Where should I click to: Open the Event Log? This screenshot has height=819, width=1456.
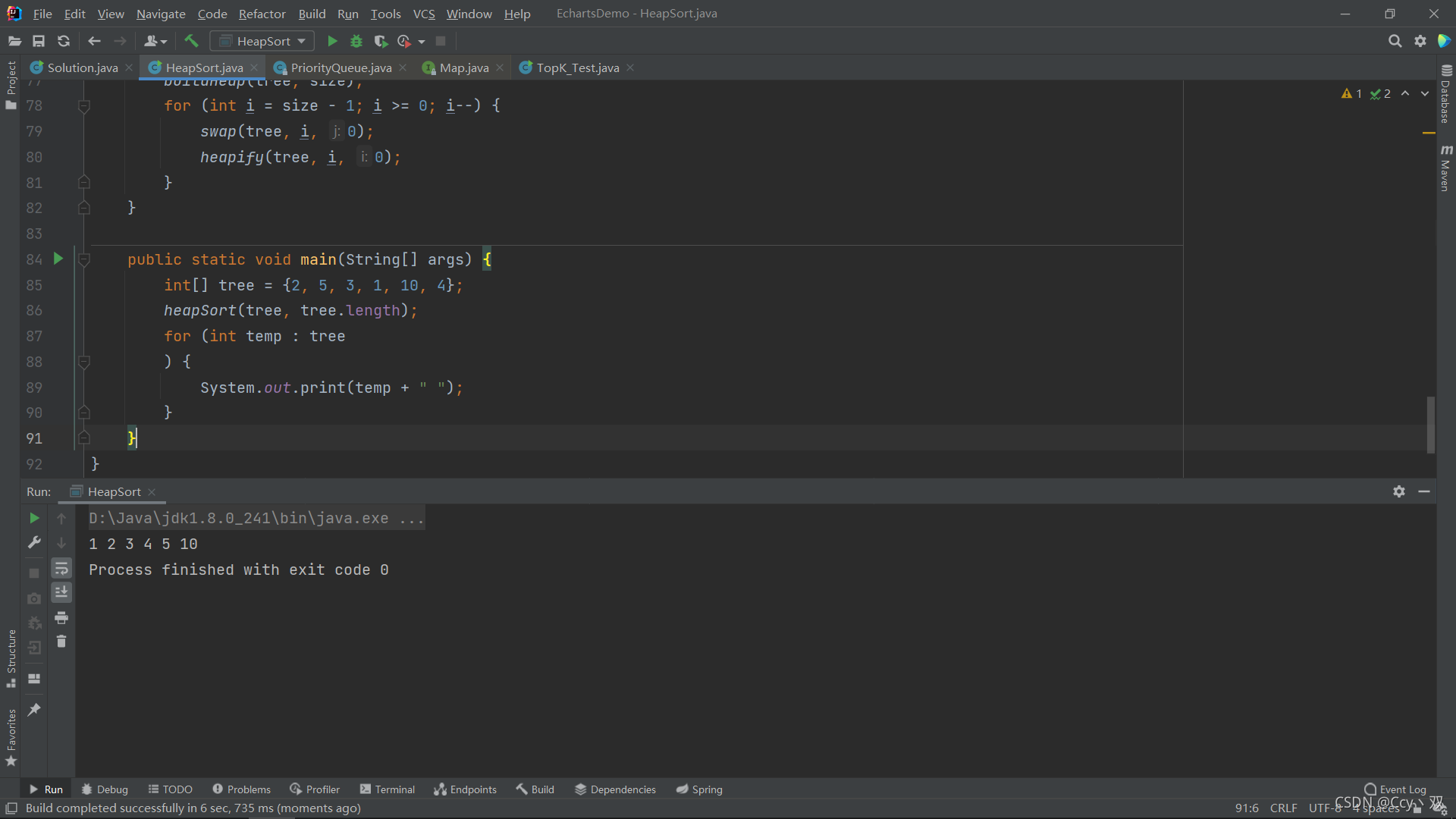point(1395,789)
